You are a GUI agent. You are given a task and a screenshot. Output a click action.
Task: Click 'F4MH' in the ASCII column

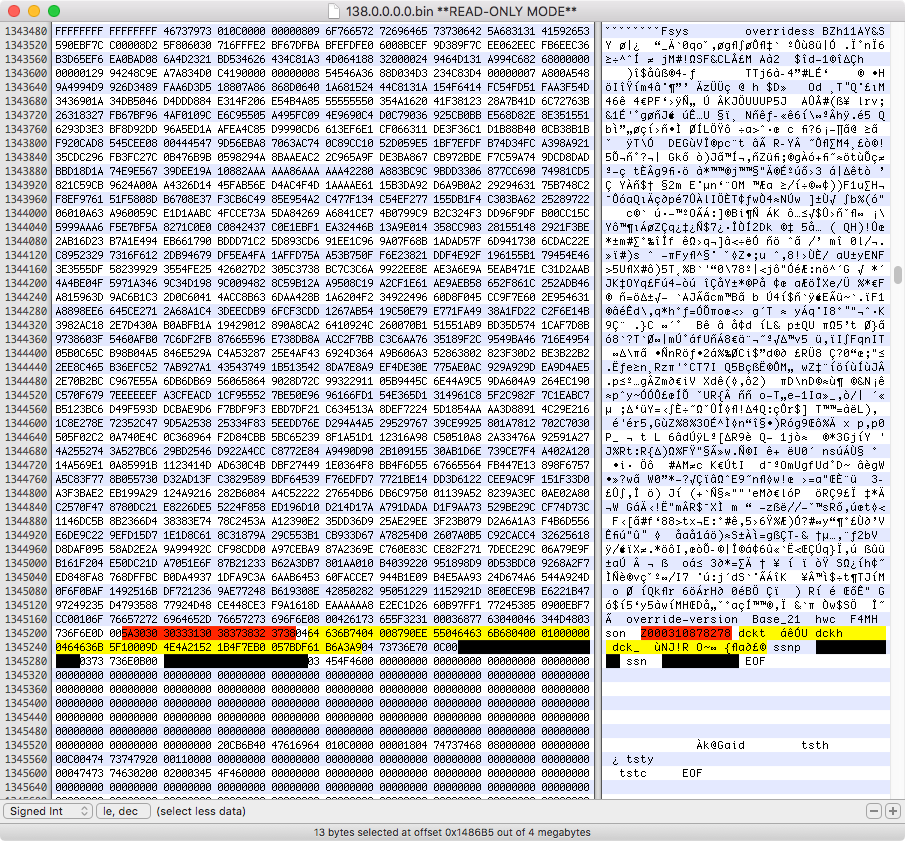[x=864, y=619]
